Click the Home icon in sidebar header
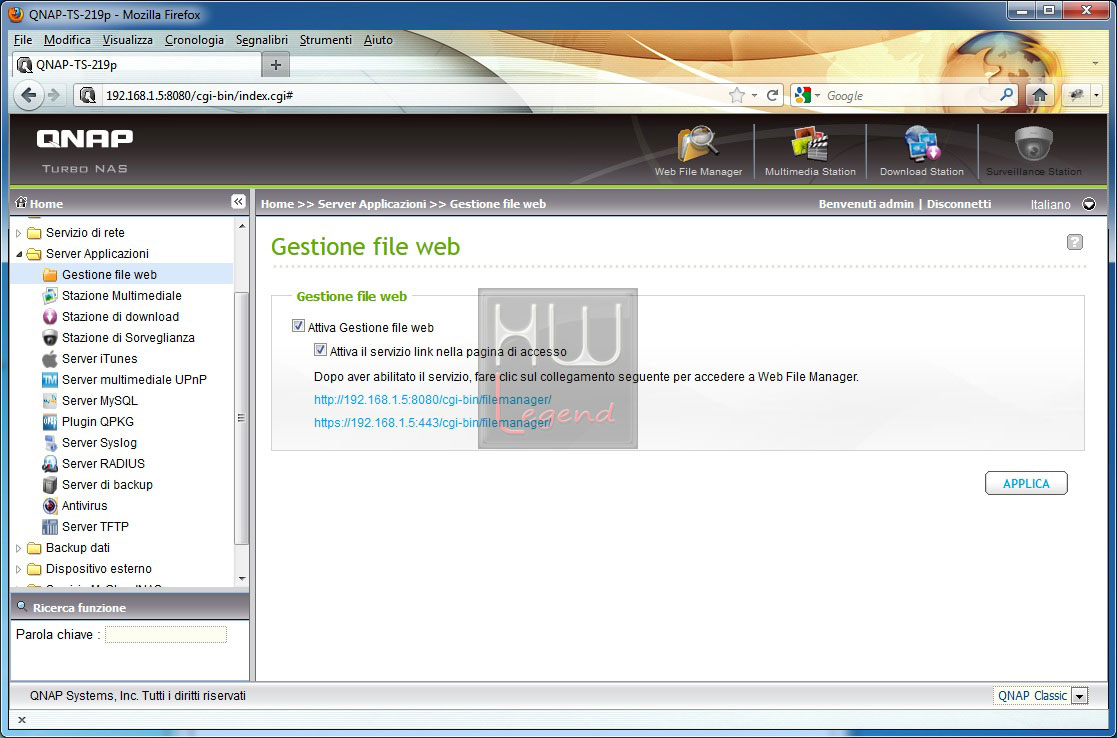 (x=21, y=203)
